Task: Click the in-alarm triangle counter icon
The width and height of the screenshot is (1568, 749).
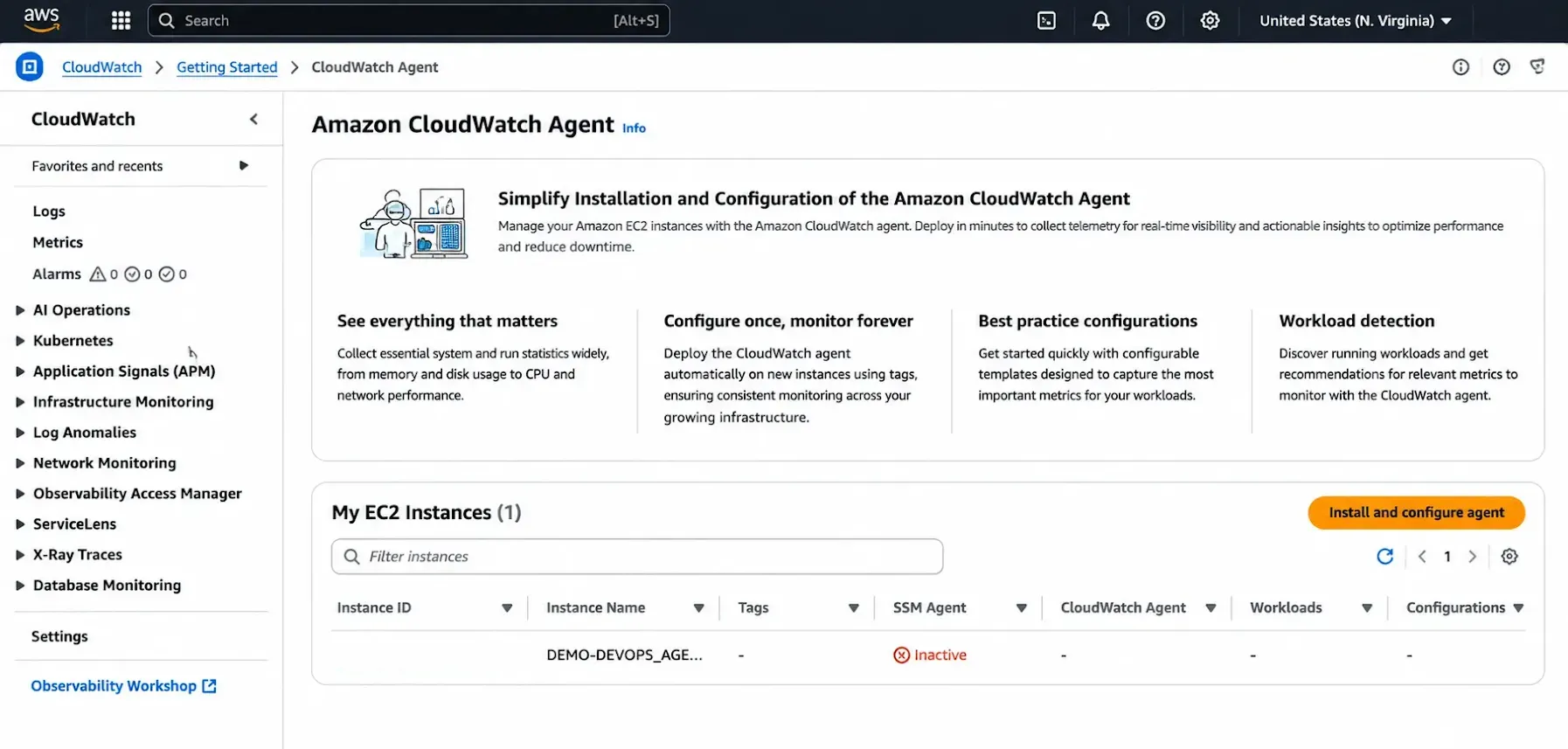Action: pyautogui.click(x=98, y=274)
